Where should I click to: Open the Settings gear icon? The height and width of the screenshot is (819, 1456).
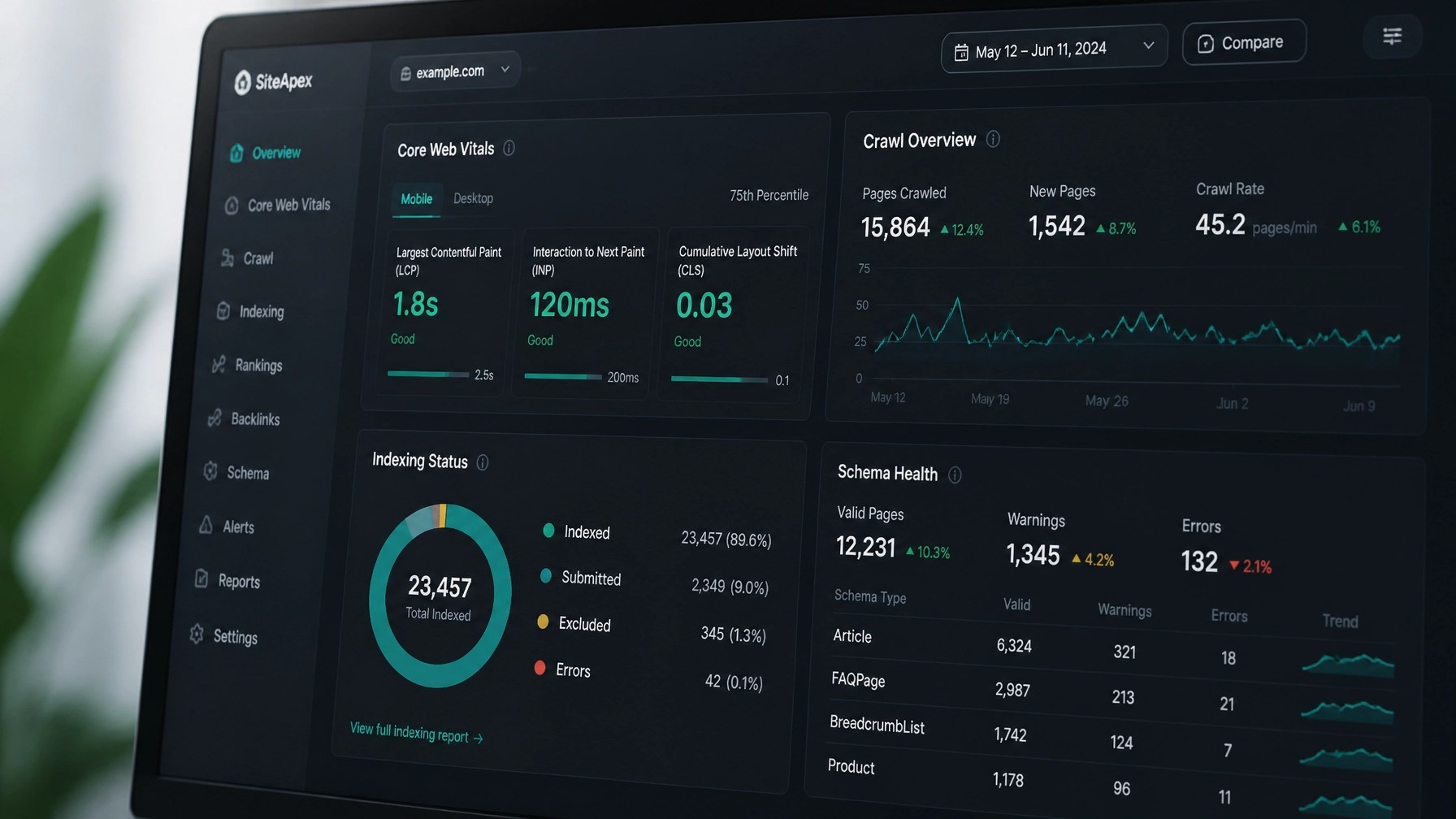point(197,634)
